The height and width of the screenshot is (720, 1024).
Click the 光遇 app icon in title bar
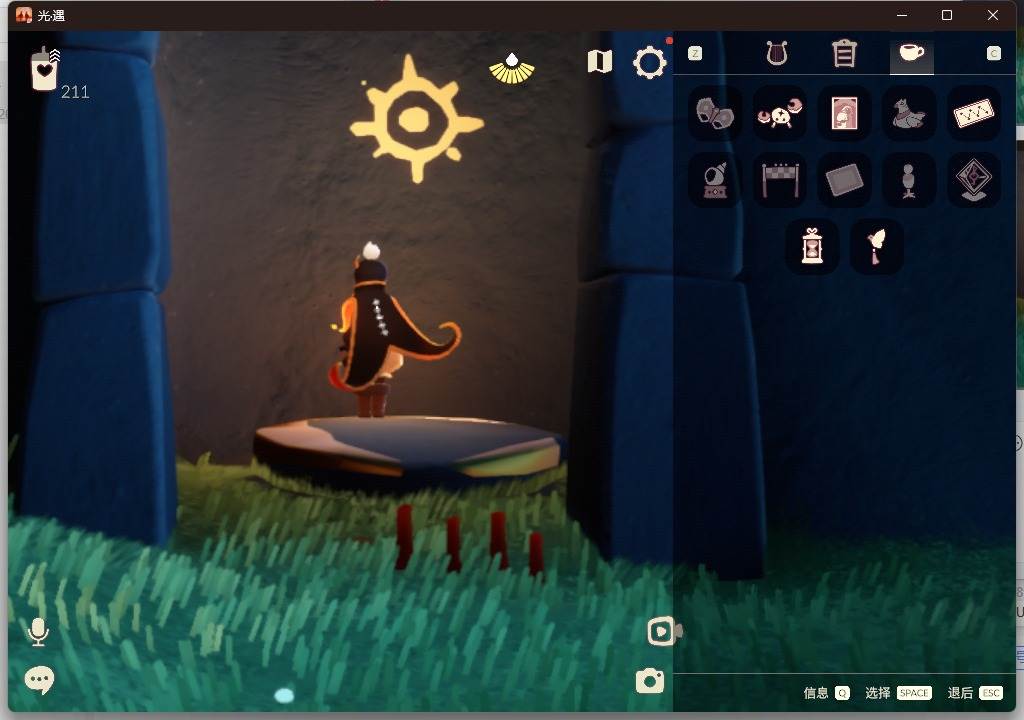pyautogui.click(x=24, y=15)
